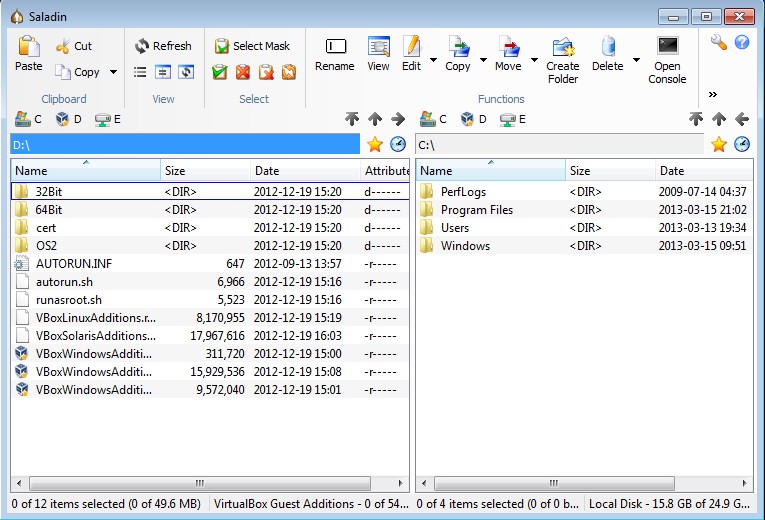The image size is (765, 520).
Task: Click the green Select All check icon
Action: pyautogui.click(x=220, y=72)
